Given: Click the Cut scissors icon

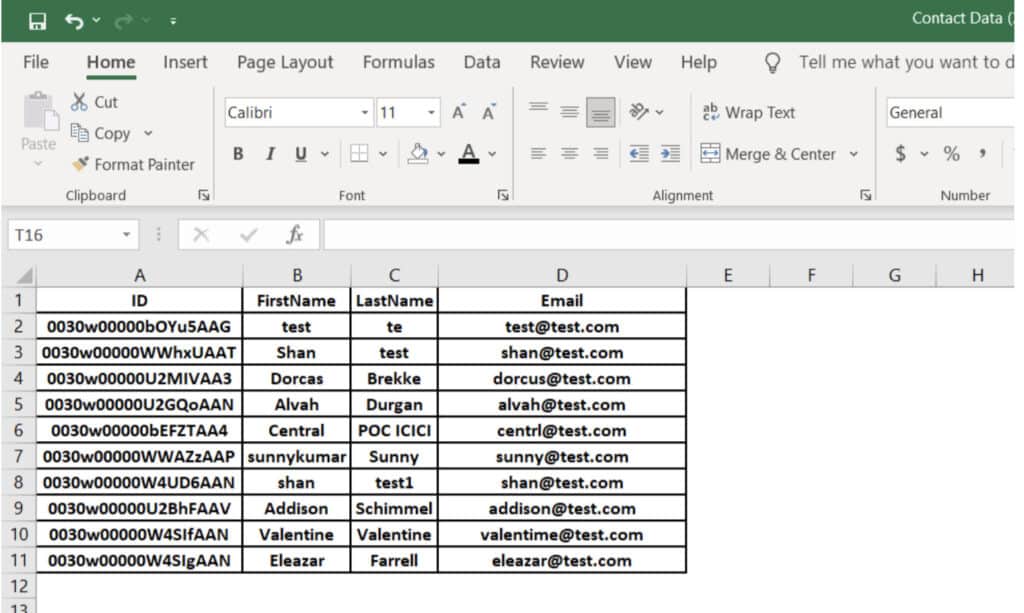Looking at the screenshot, I should point(80,102).
